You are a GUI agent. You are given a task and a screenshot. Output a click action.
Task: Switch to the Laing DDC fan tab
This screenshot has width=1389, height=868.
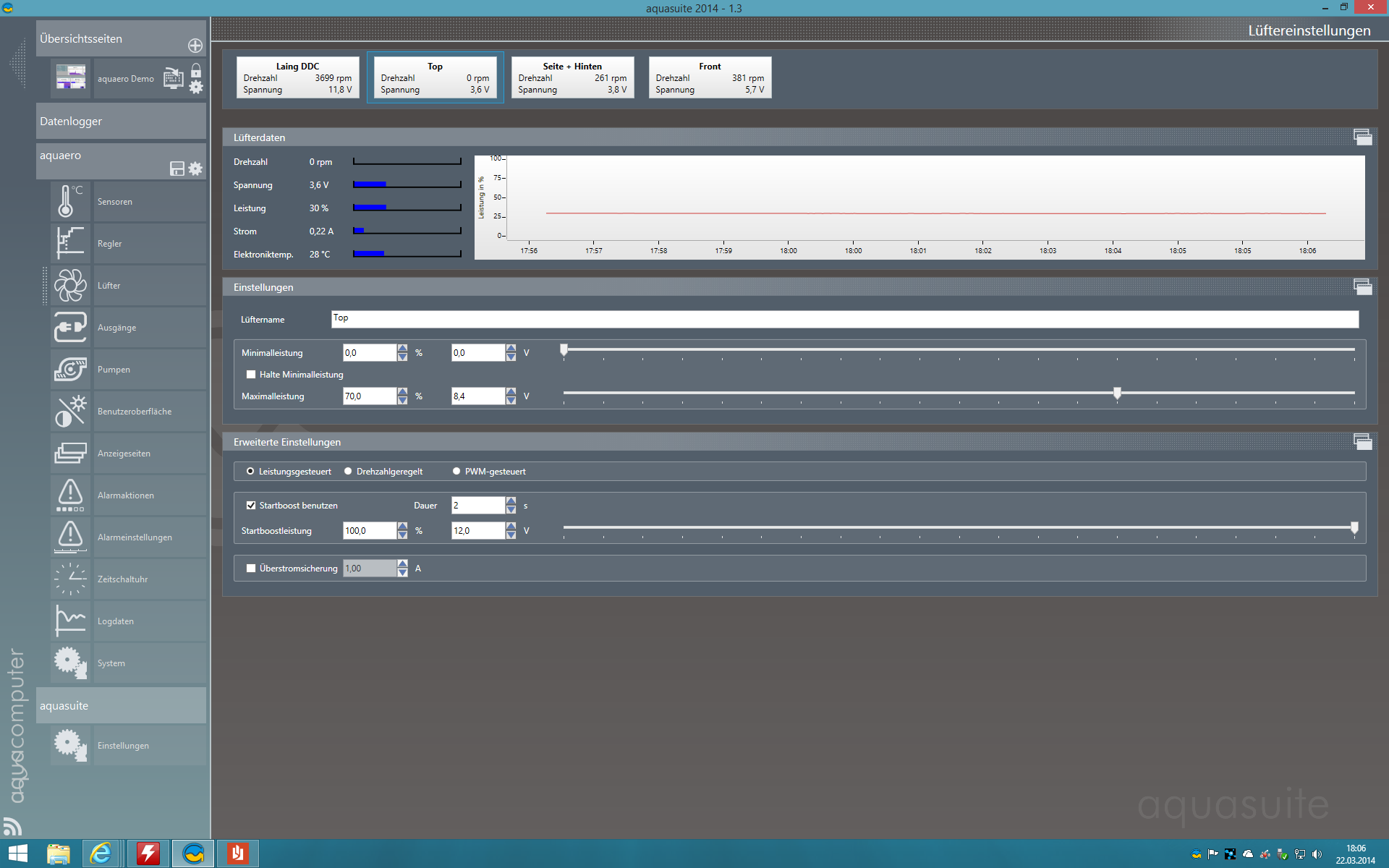click(297, 77)
